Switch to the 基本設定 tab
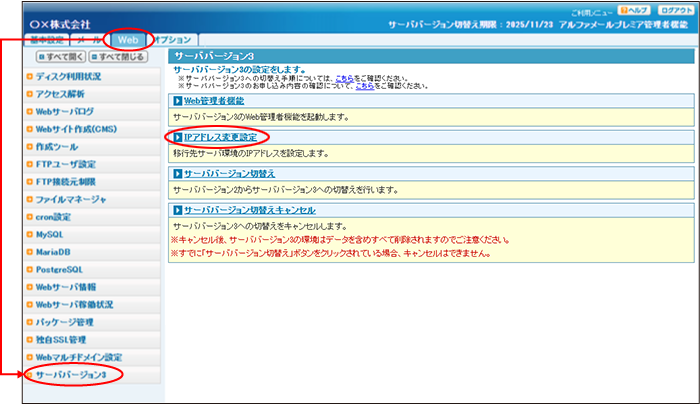This screenshot has width=700, height=404. 46,39
